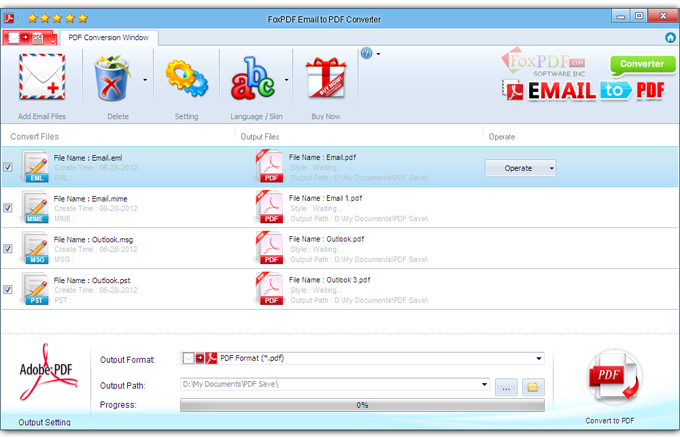Click the EMAIL to PDF banner

click(583, 91)
